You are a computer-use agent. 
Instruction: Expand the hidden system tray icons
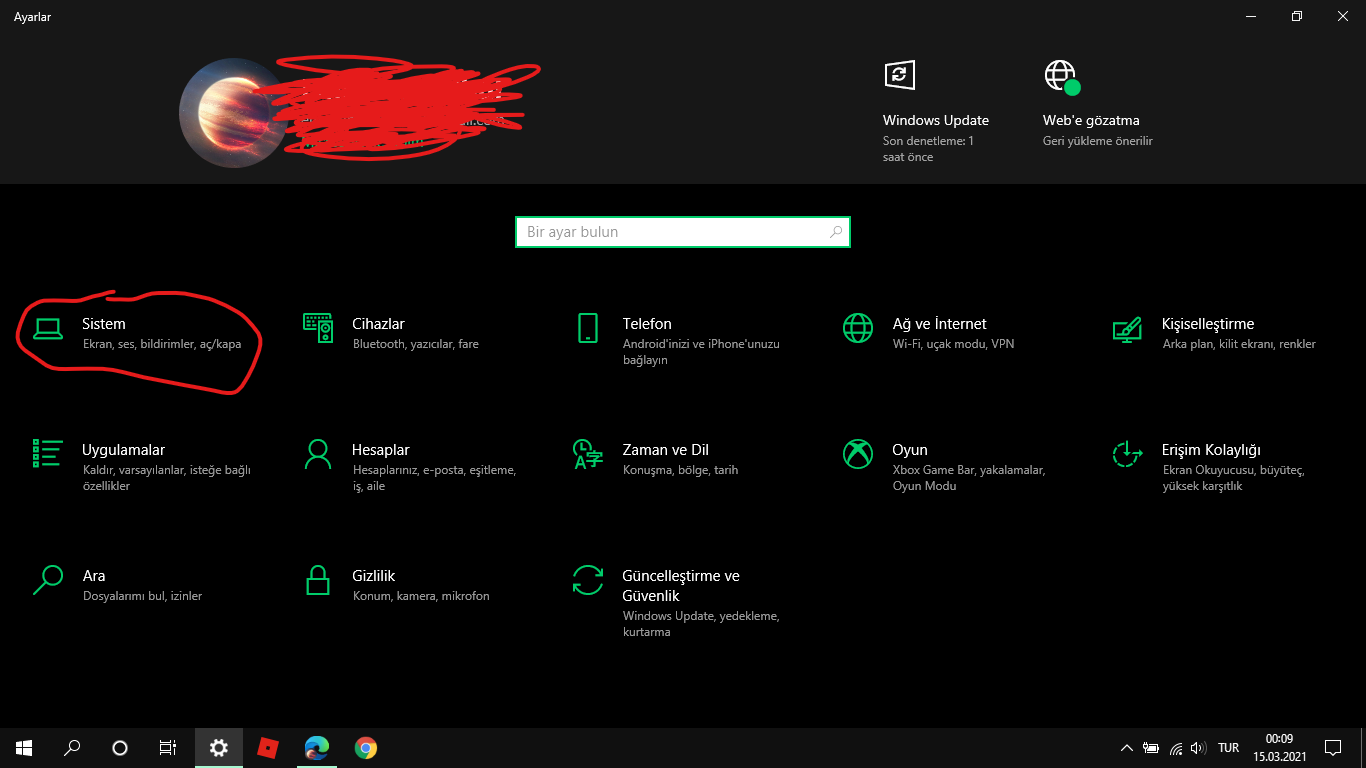1127,748
